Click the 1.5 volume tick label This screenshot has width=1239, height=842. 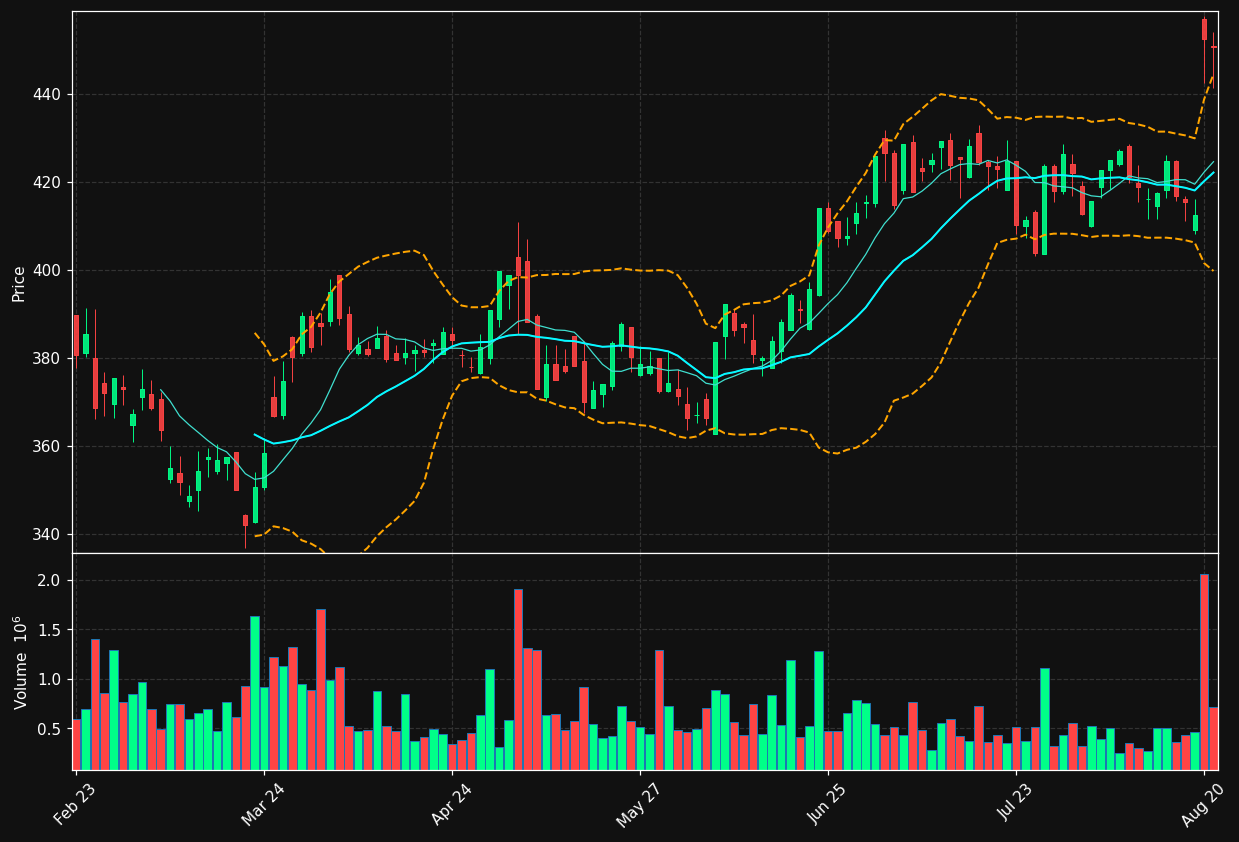pyautogui.click(x=51, y=631)
